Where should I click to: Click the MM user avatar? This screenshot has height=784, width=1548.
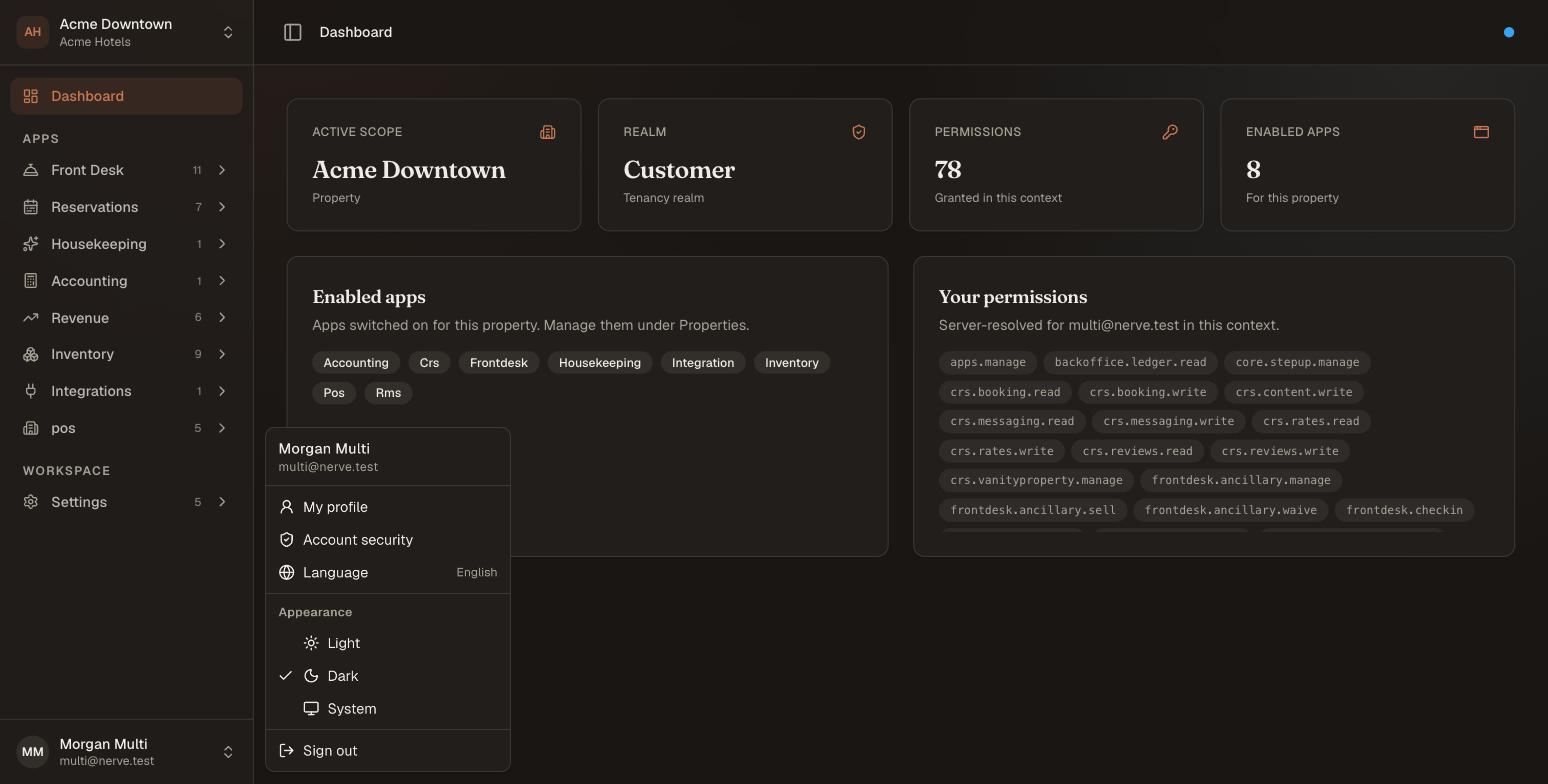point(33,752)
